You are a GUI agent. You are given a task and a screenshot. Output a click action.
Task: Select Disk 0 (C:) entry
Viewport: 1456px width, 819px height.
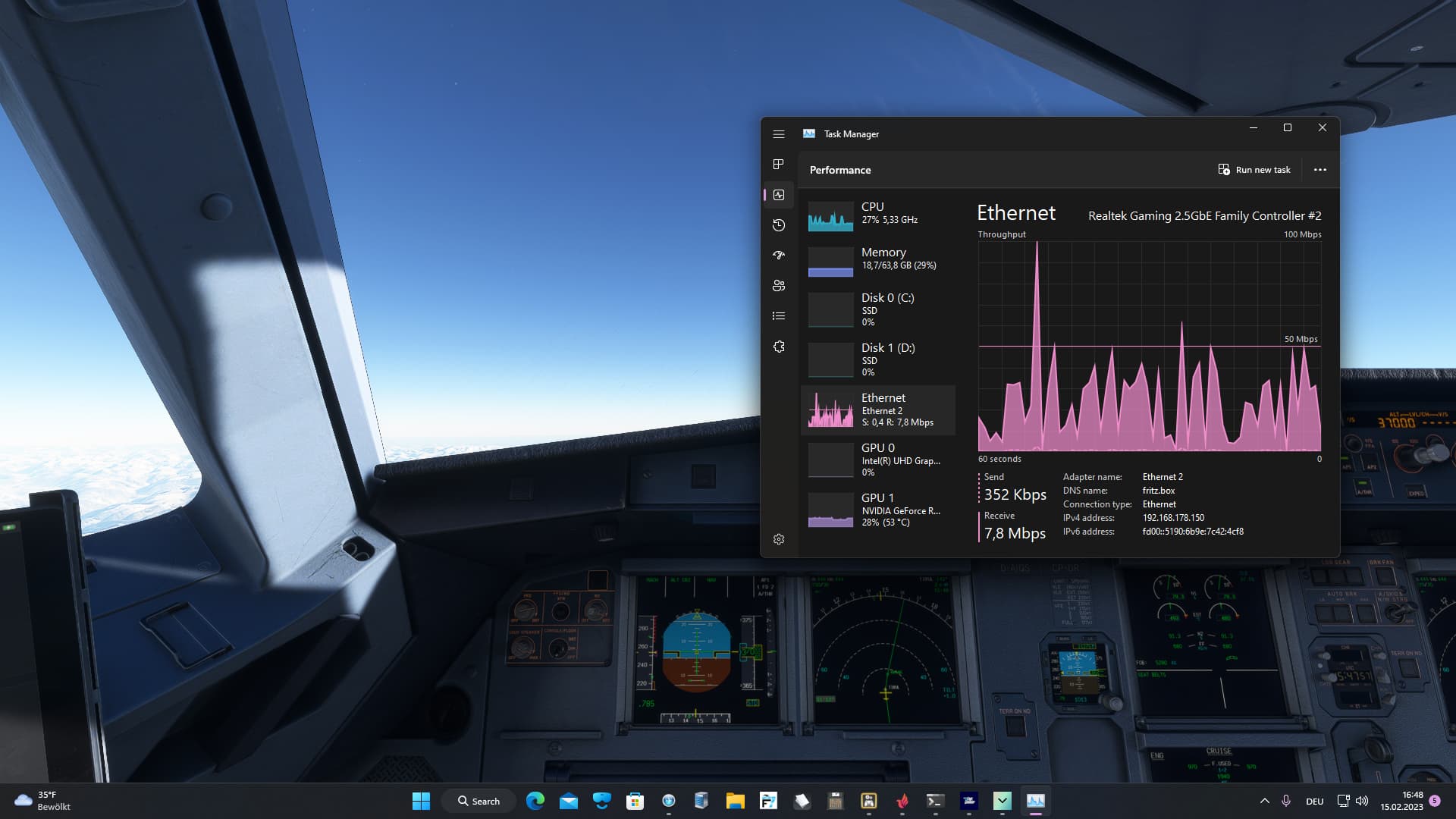coord(878,309)
